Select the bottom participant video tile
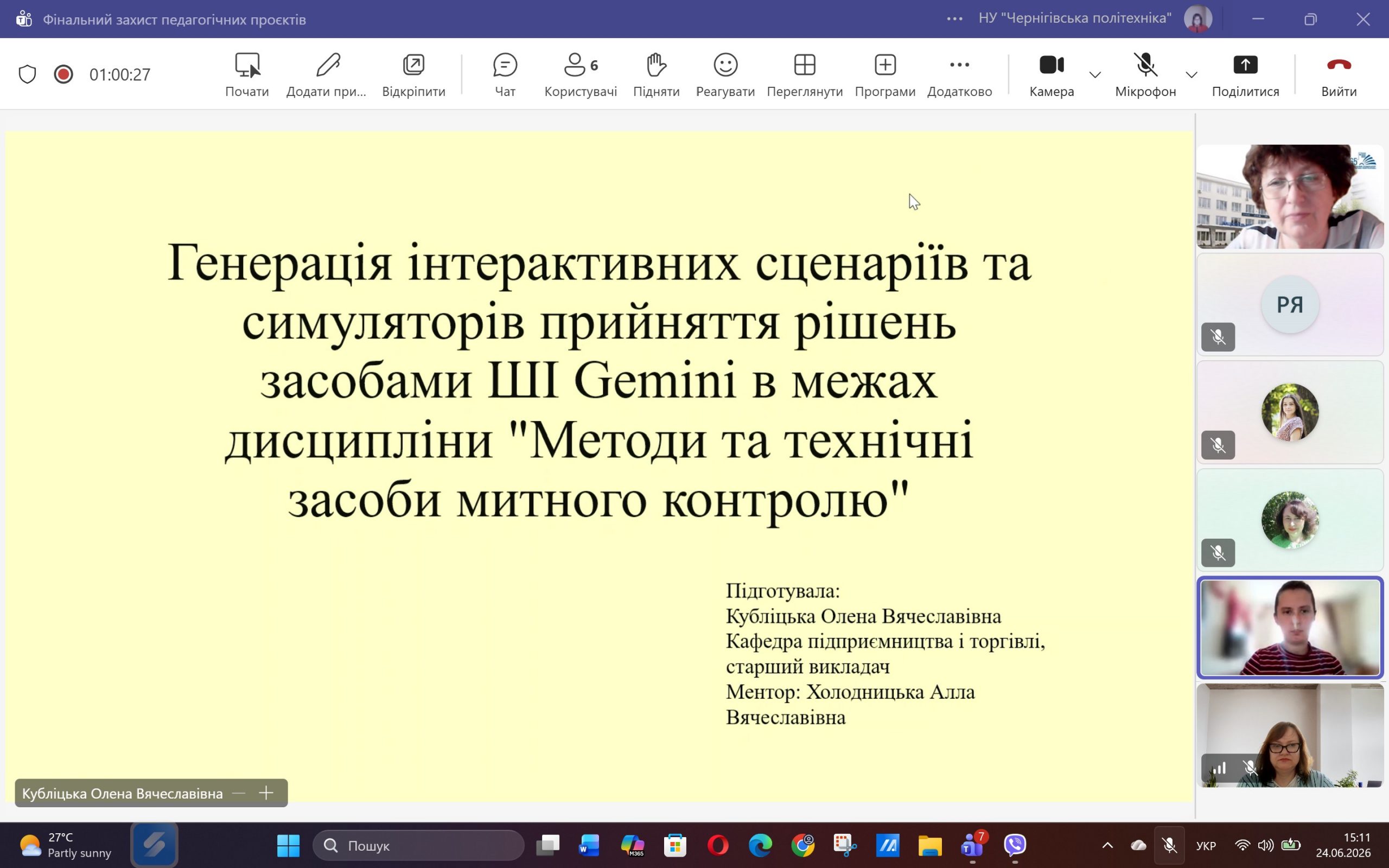Viewport: 1389px width, 868px height. [1290, 736]
